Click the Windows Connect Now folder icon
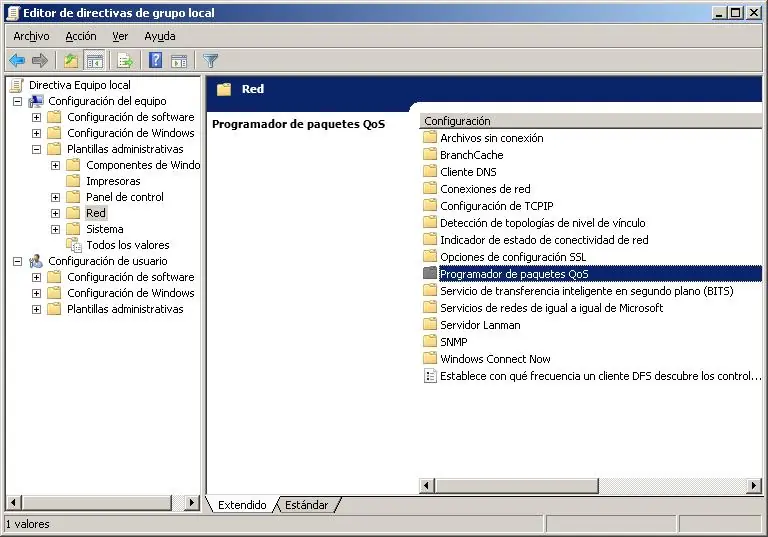Viewport: 768px width, 537px height. (430, 359)
